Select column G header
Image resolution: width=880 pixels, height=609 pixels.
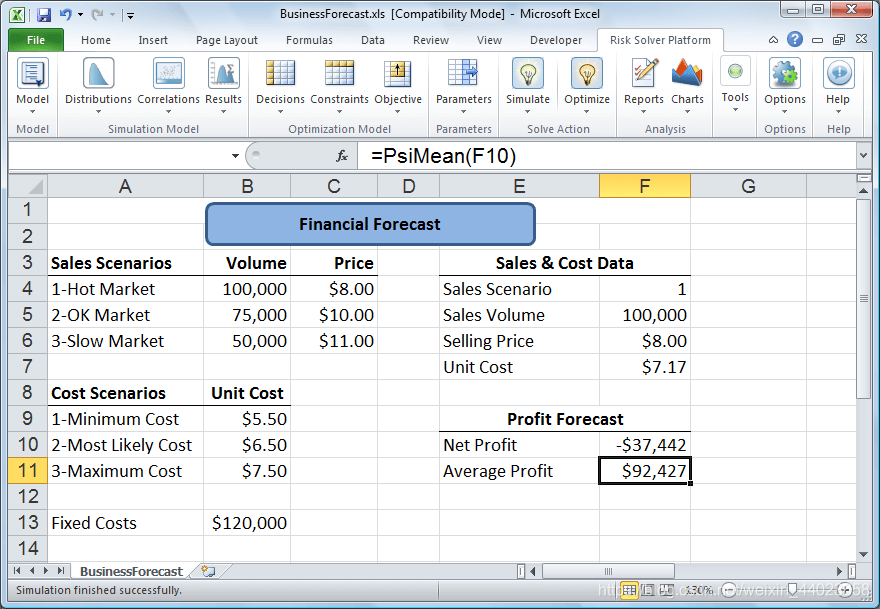748,186
